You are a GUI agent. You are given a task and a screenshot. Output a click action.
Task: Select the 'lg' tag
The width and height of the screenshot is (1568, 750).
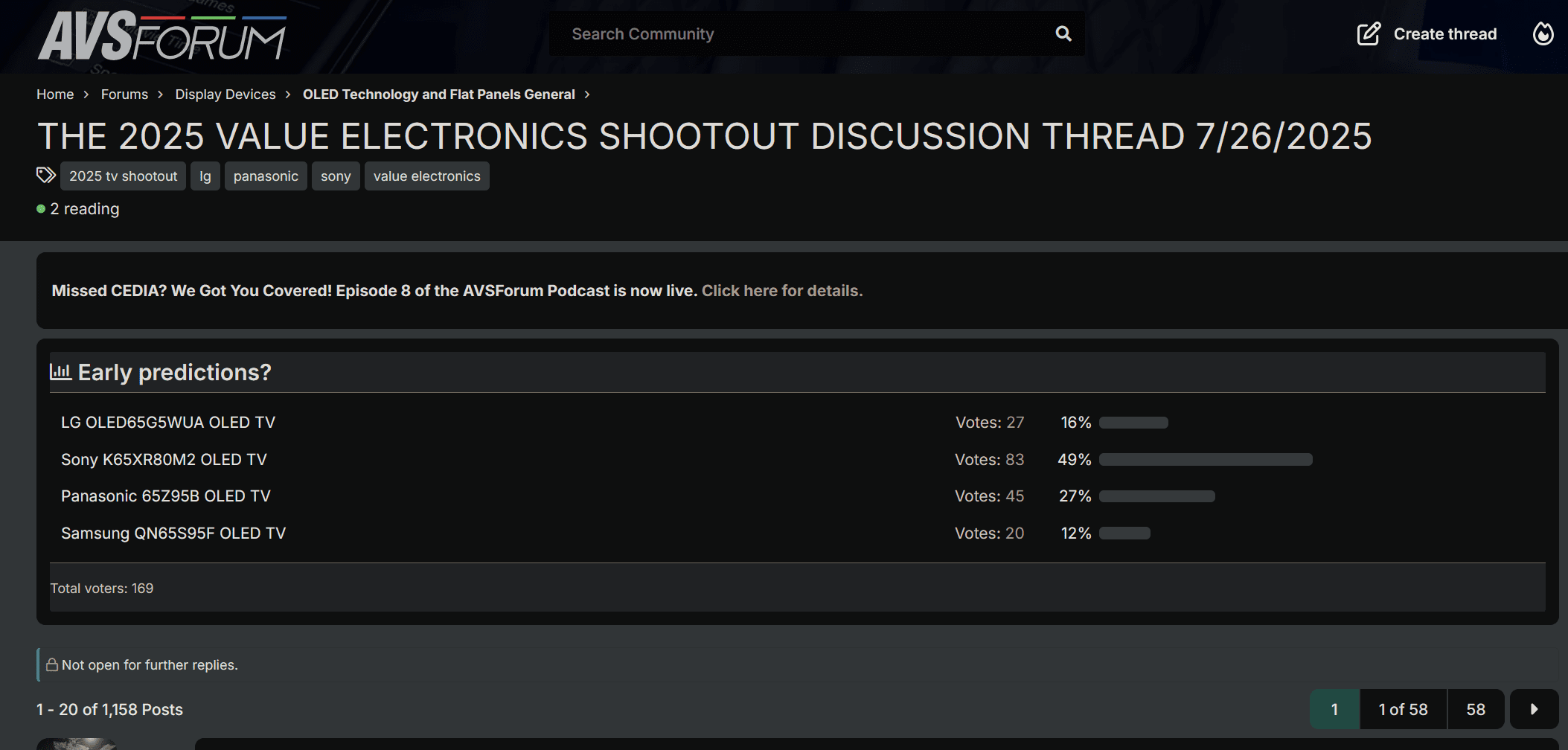205,176
